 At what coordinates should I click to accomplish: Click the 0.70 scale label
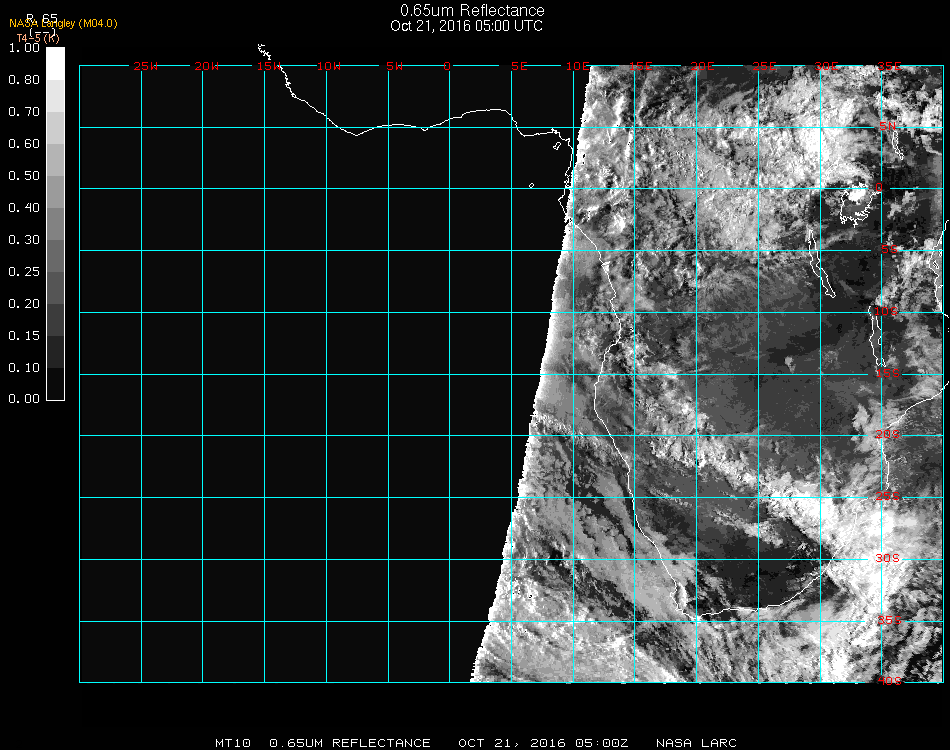[x=24, y=112]
